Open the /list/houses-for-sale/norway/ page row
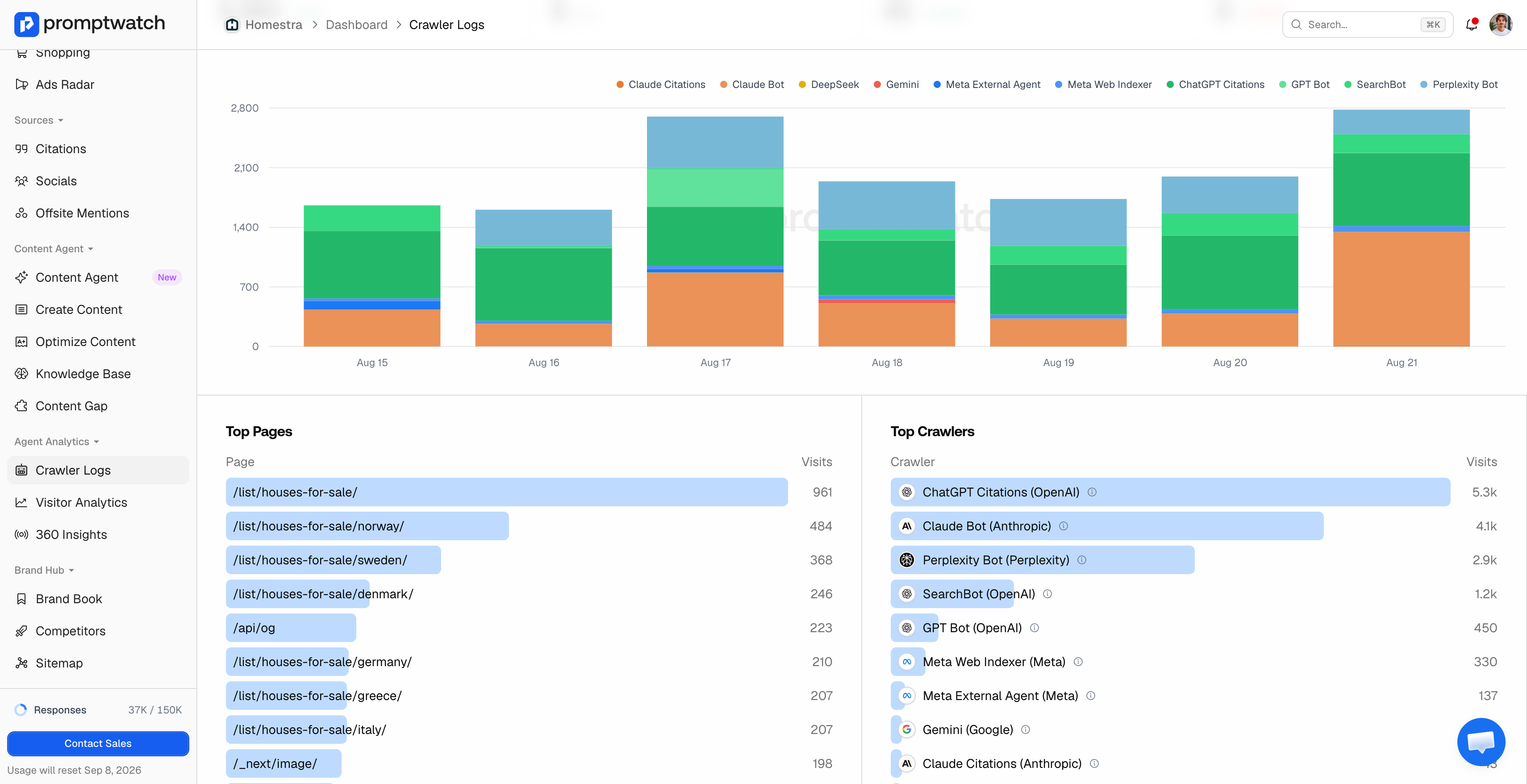Screen dimensions: 1527x784 (529, 525)
